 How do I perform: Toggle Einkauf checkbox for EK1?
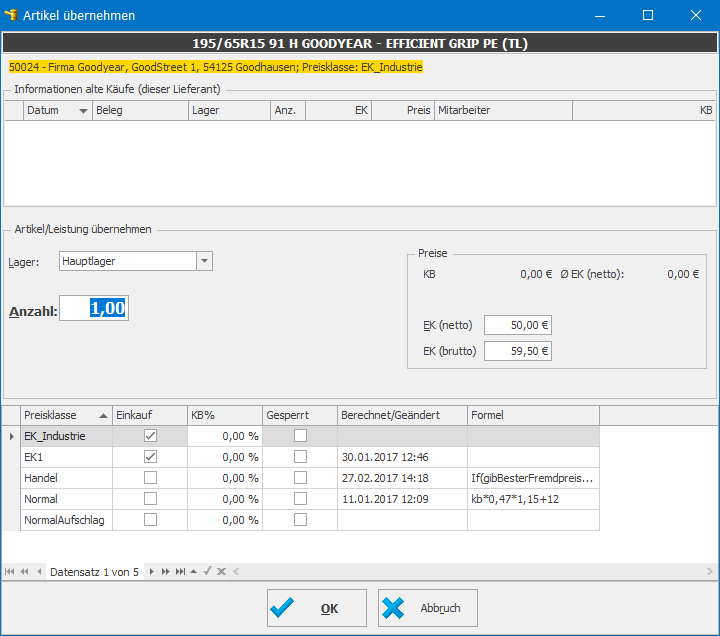click(150, 456)
